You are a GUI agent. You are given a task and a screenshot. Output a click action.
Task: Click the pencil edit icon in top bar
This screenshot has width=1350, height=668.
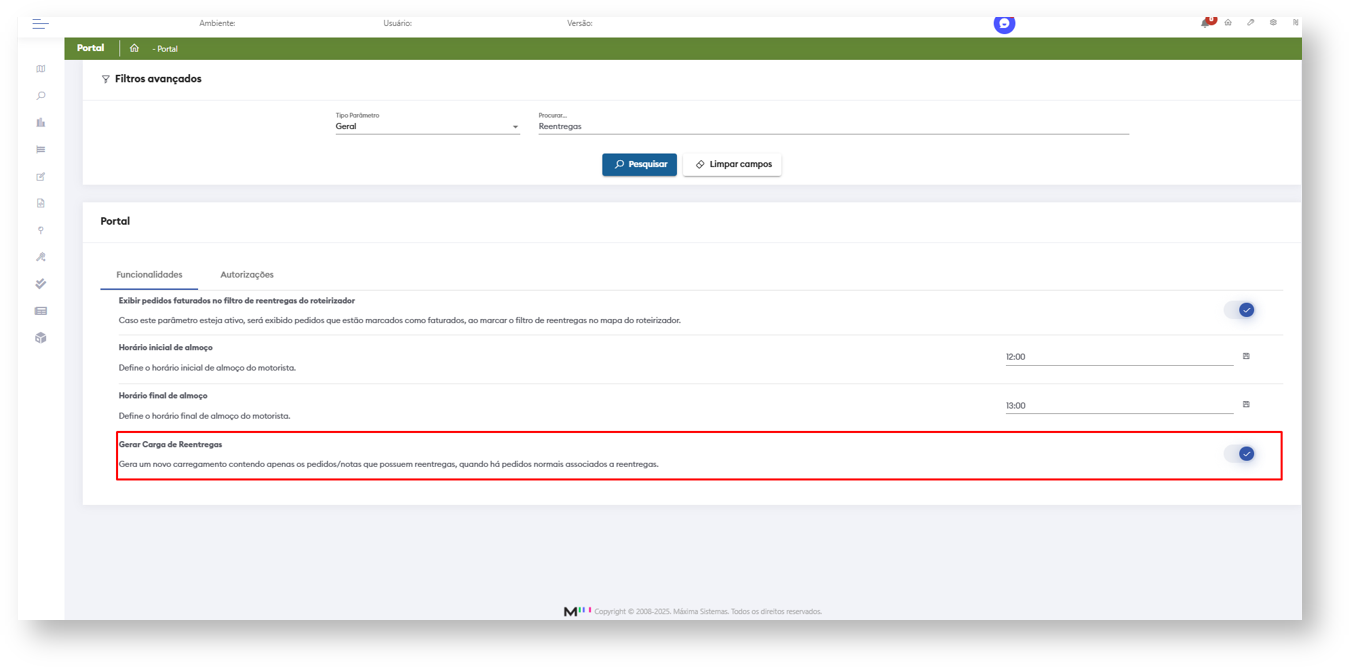coord(1251,22)
